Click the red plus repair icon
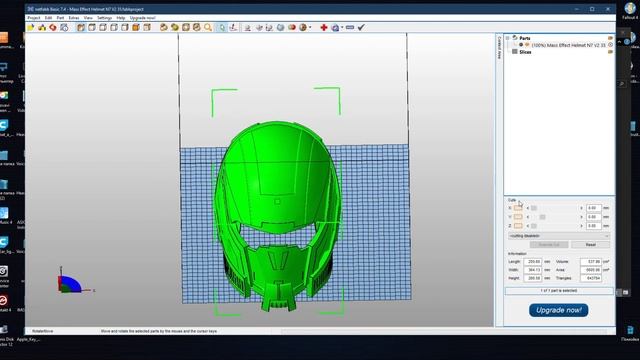Viewport: 640px width, 360px height. point(324,27)
